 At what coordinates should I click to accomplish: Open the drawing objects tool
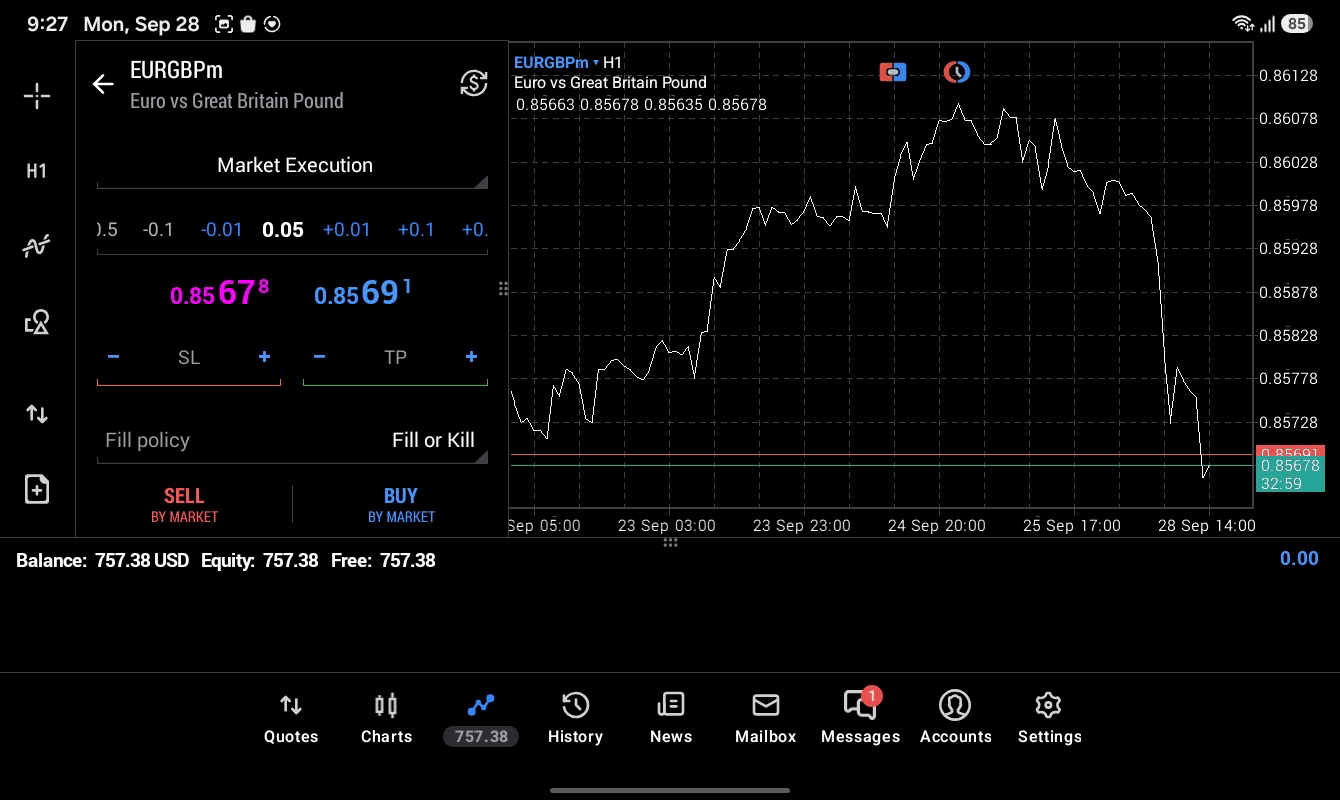[37, 322]
